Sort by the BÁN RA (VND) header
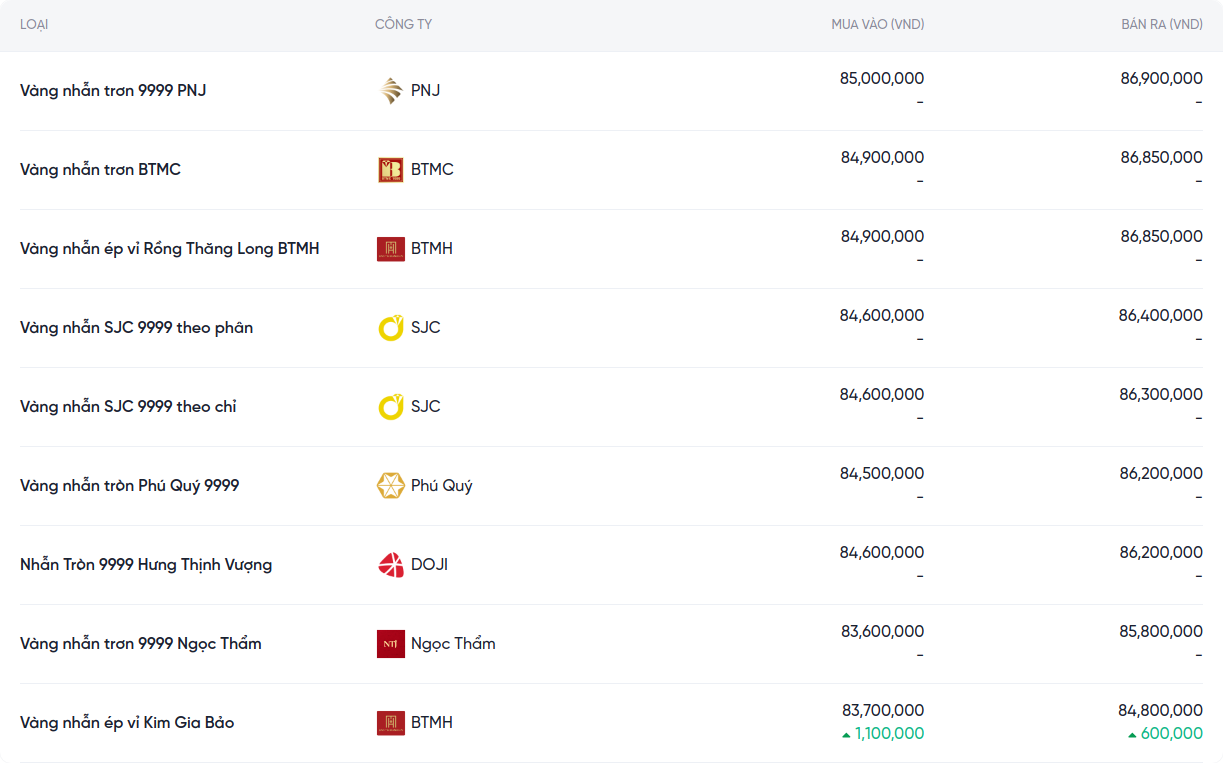Screen dimensions: 1223x763 (1161, 24)
